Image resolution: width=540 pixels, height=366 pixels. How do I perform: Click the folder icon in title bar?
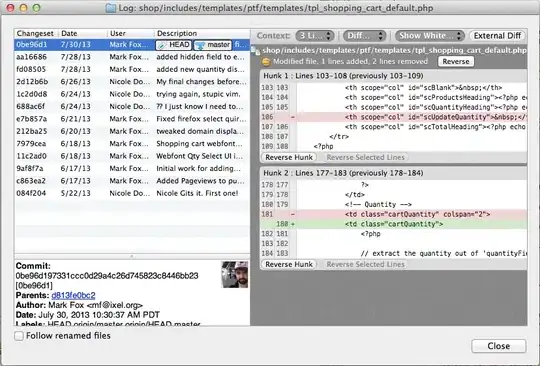click(111, 8)
